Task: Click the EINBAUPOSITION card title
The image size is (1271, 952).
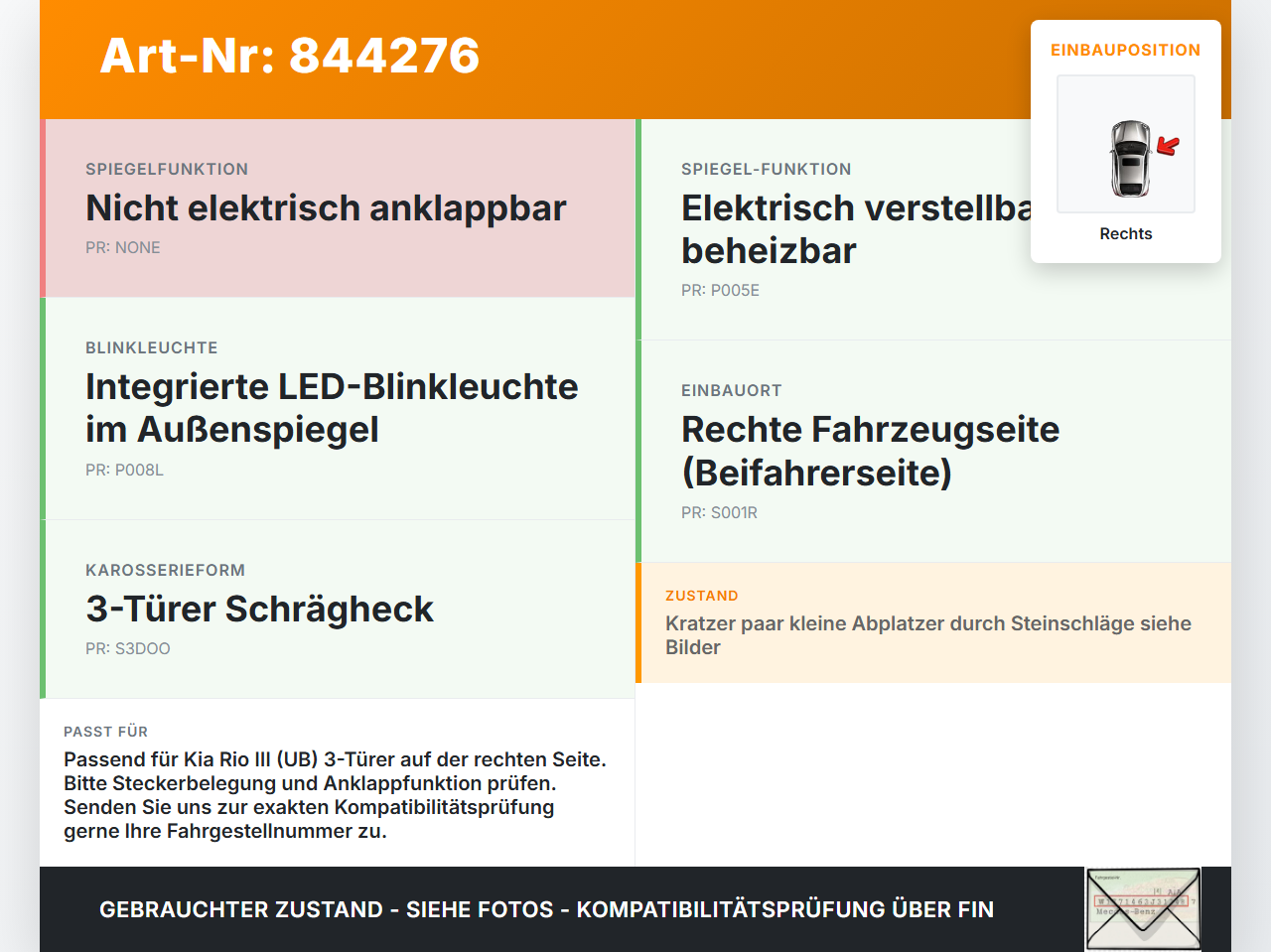Action: (x=1126, y=50)
